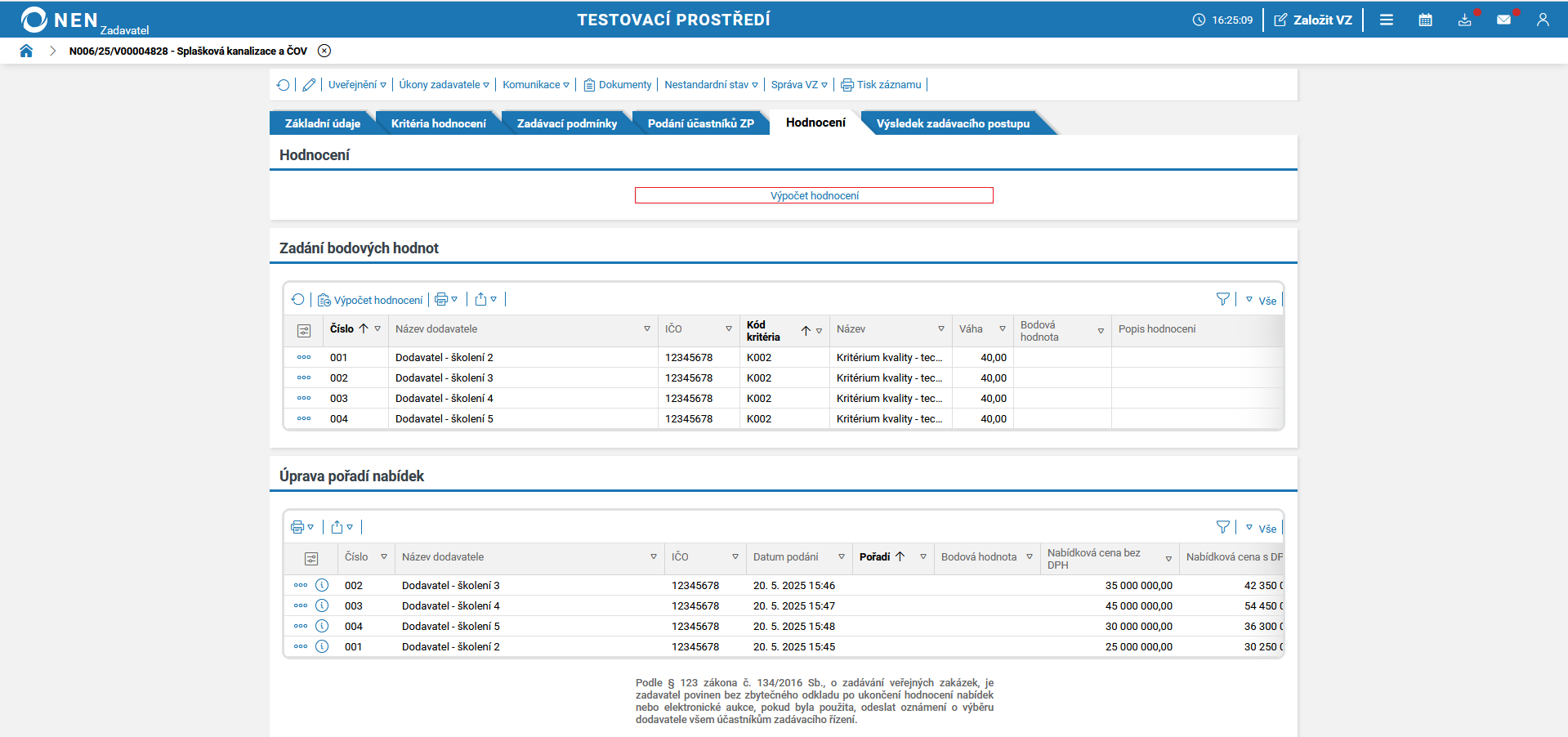Click the downloads icon in header
1568x737 pixels.
(x=1464, y=20)
